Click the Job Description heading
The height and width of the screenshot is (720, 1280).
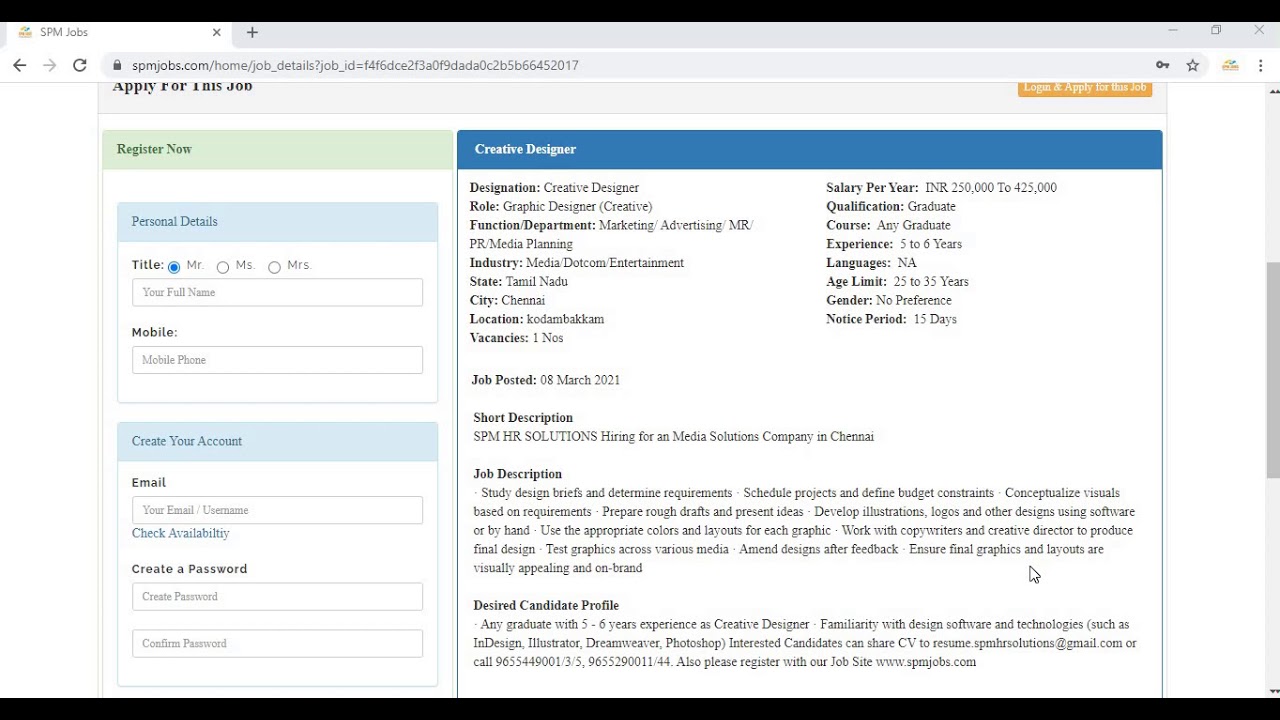point(518,474)
